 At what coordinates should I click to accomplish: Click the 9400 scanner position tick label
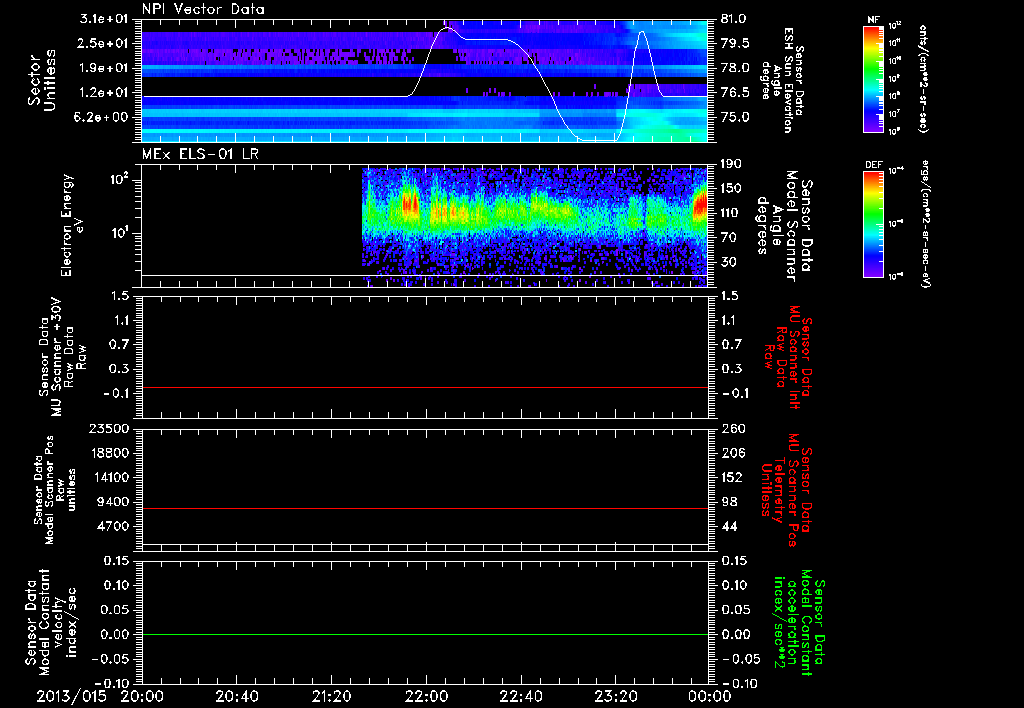click(x=113, y=502)
